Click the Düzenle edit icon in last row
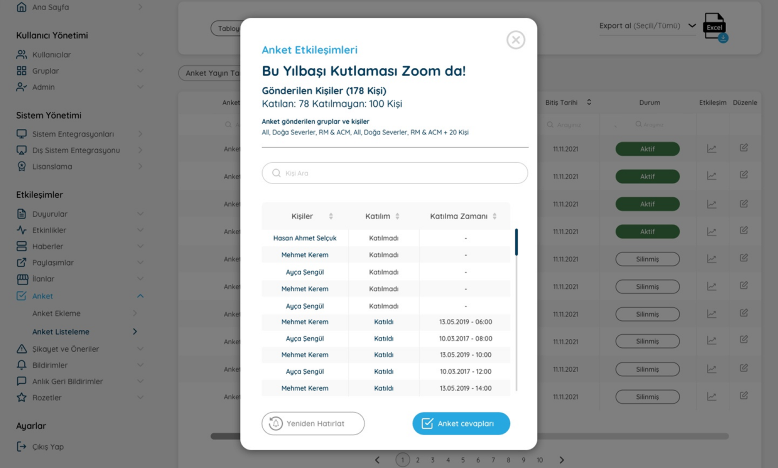Viewport: 778px width, 468px height. (744, 396)
